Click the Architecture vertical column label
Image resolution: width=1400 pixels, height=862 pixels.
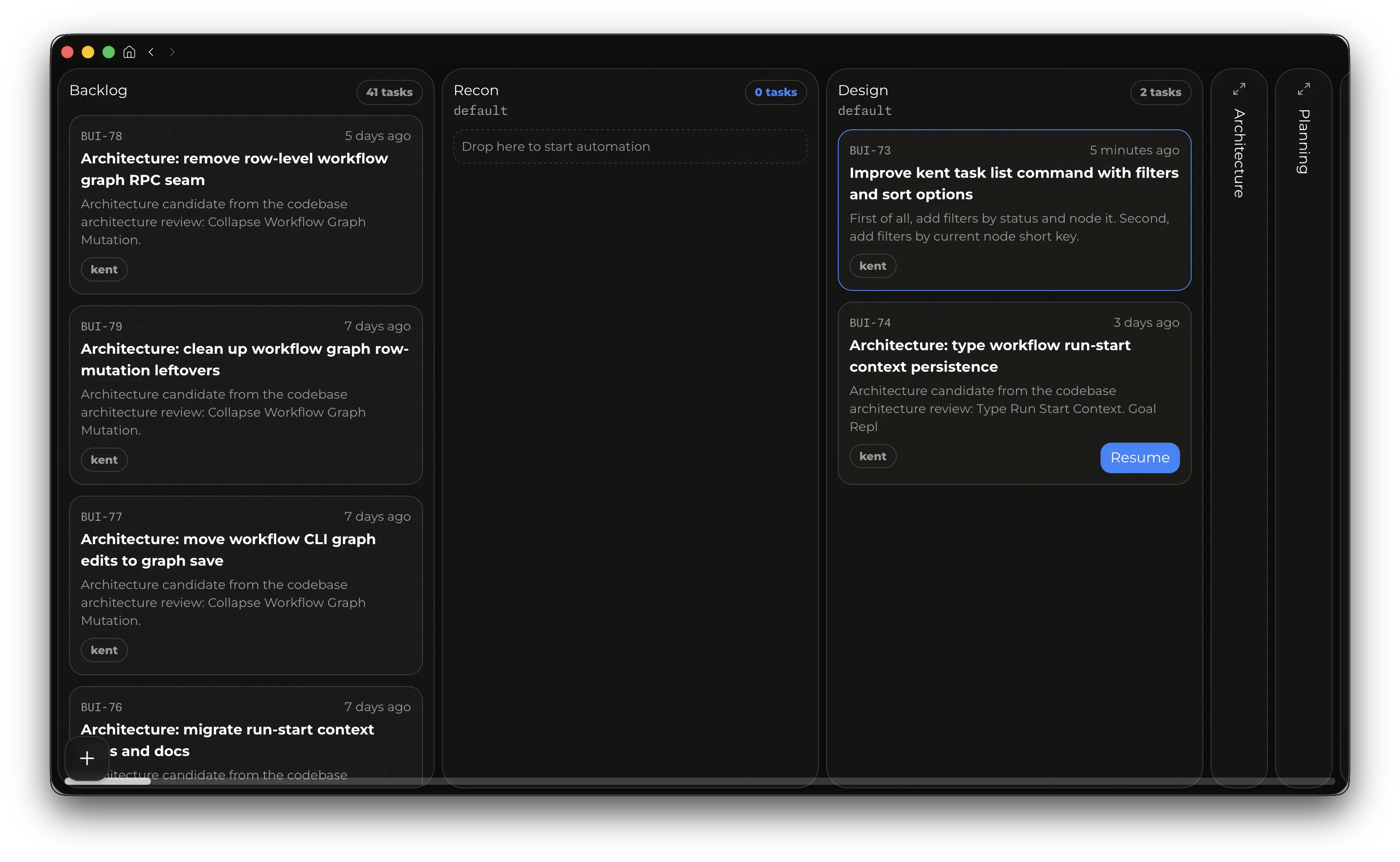pyautogui.click(x=1239, y=154)
